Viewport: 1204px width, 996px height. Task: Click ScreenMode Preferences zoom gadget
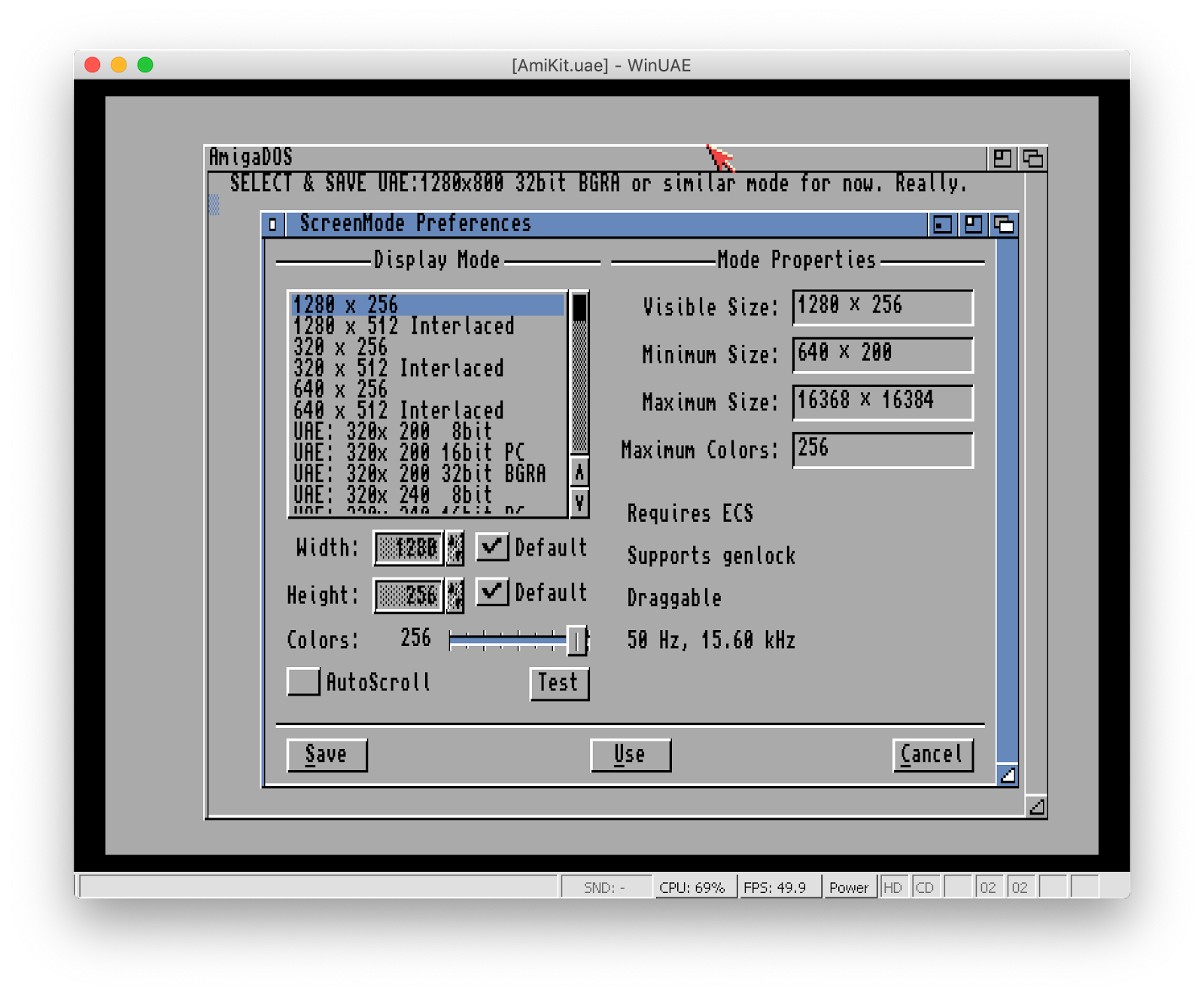[973, 224]
